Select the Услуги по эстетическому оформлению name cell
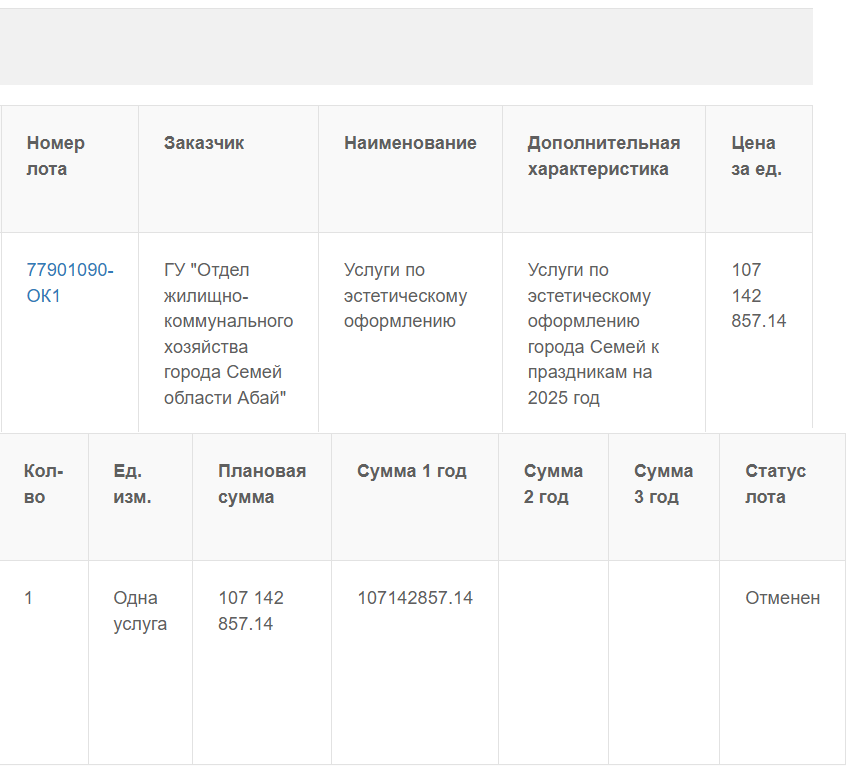The image size is (846, 766). tap(410, 333)
